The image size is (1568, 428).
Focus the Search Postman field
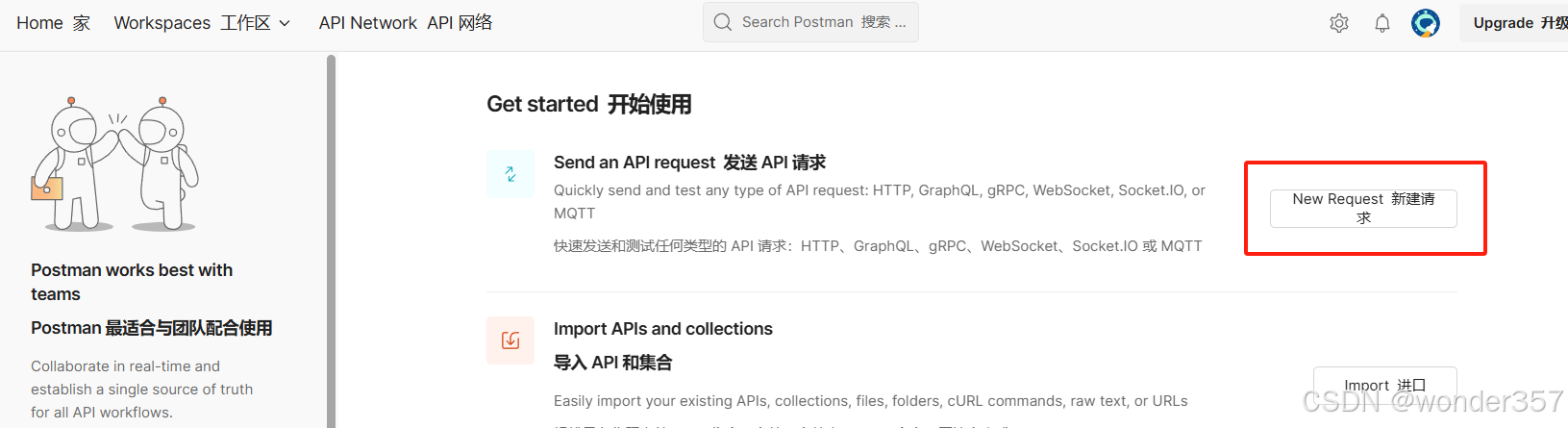click(x=810, y=22)
